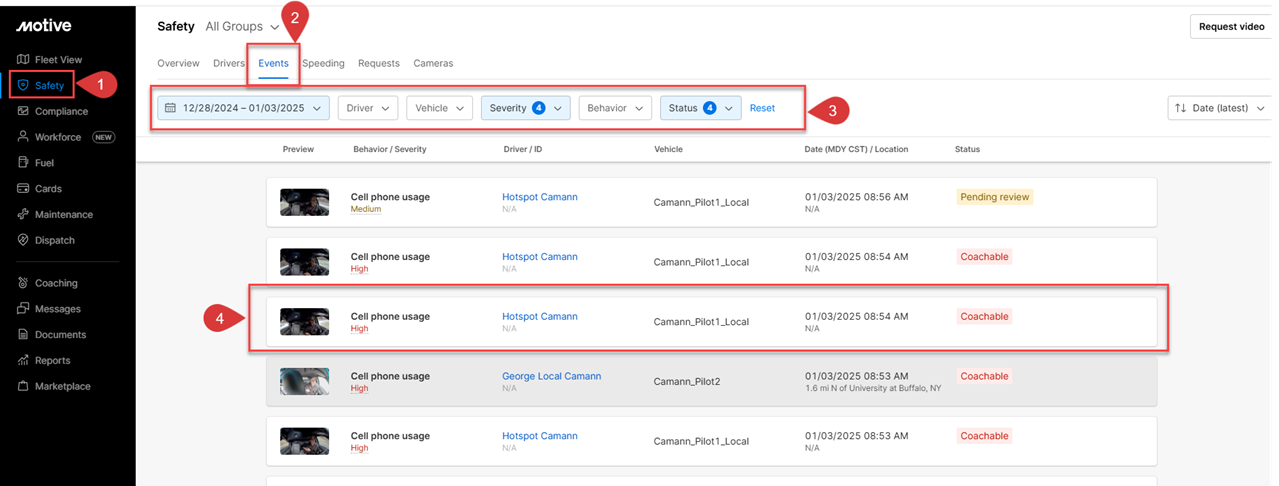Expand the All Groups selector

(x=242, y=27)
